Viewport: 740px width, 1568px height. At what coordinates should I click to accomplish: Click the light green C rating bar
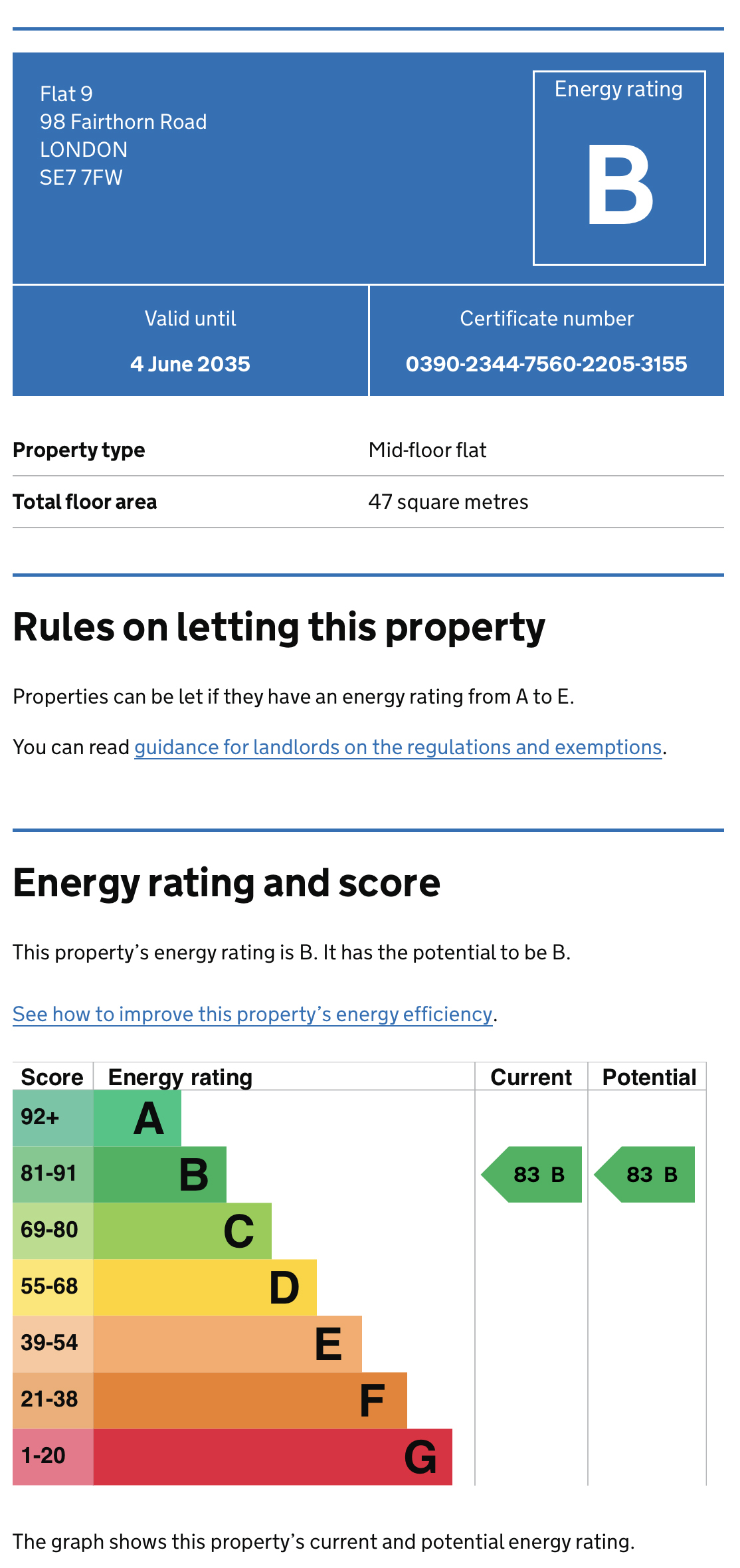(x=183, y=1231)
